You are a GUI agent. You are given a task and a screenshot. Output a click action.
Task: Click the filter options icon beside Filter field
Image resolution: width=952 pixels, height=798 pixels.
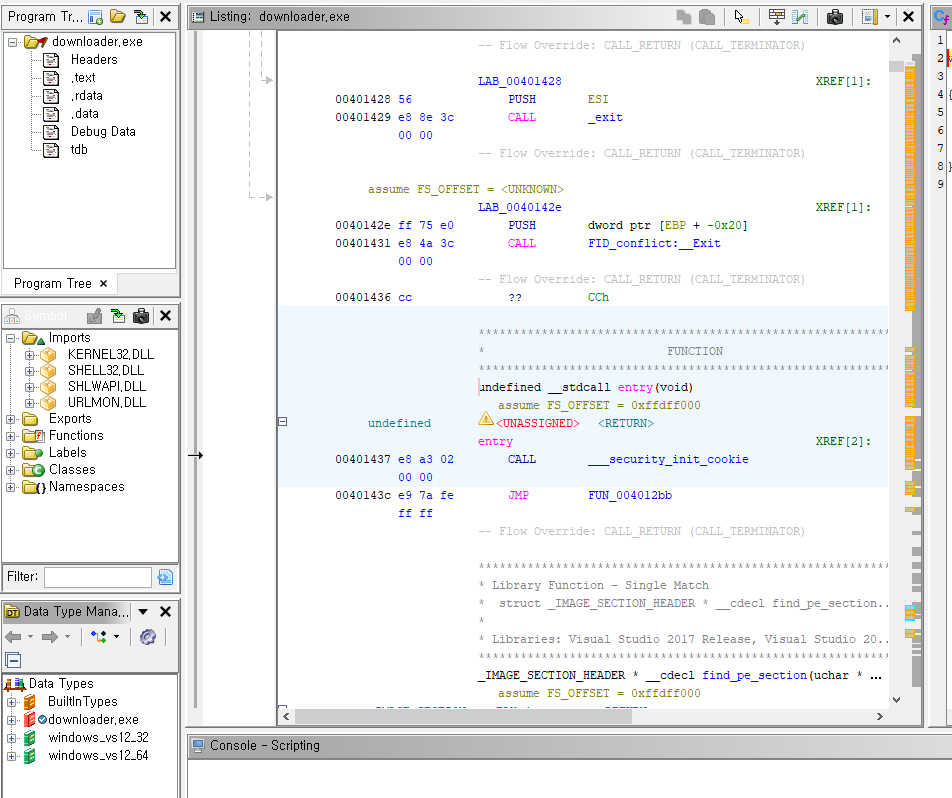(165, 577)
